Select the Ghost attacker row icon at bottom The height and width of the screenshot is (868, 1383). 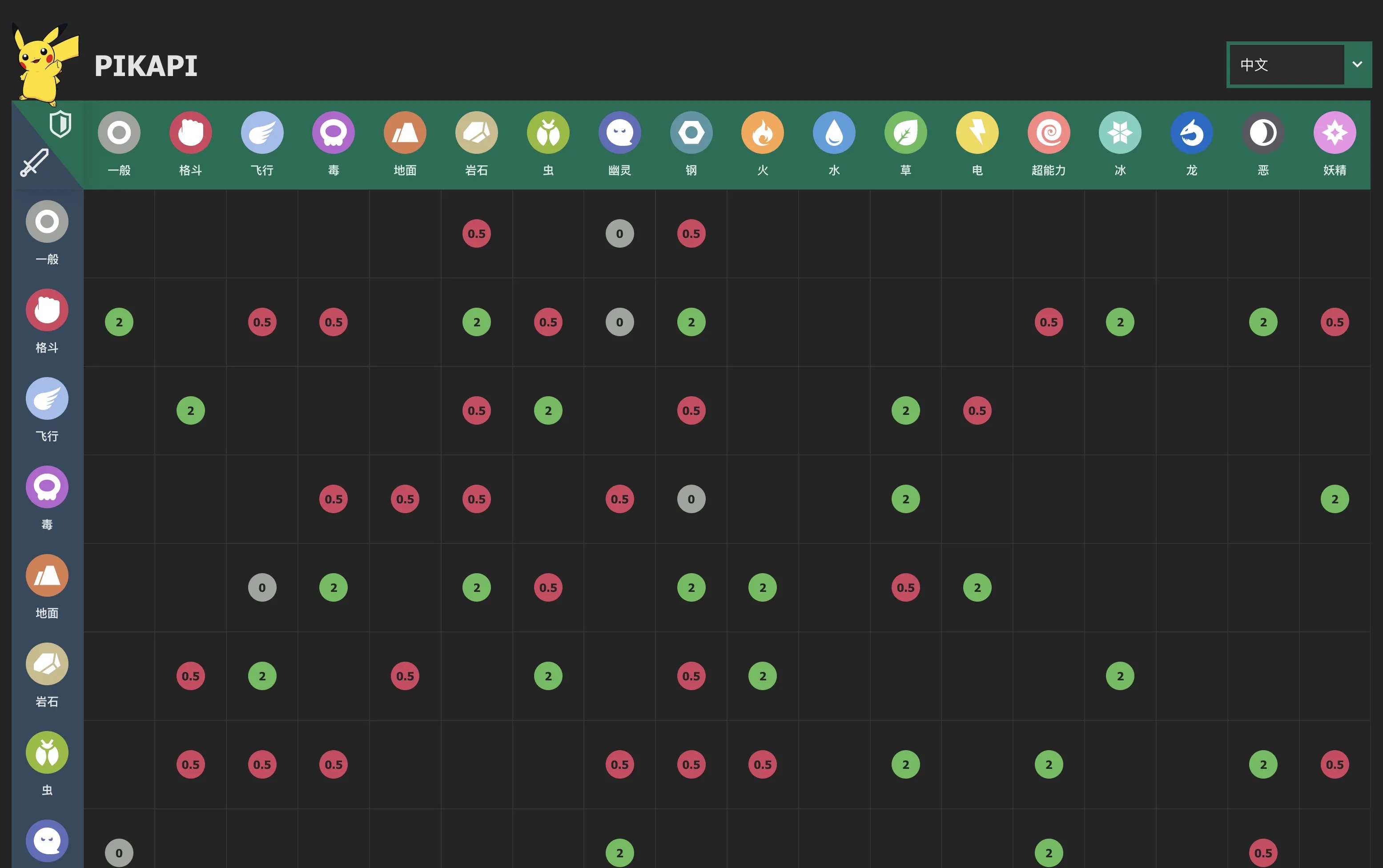click(47, 841)
